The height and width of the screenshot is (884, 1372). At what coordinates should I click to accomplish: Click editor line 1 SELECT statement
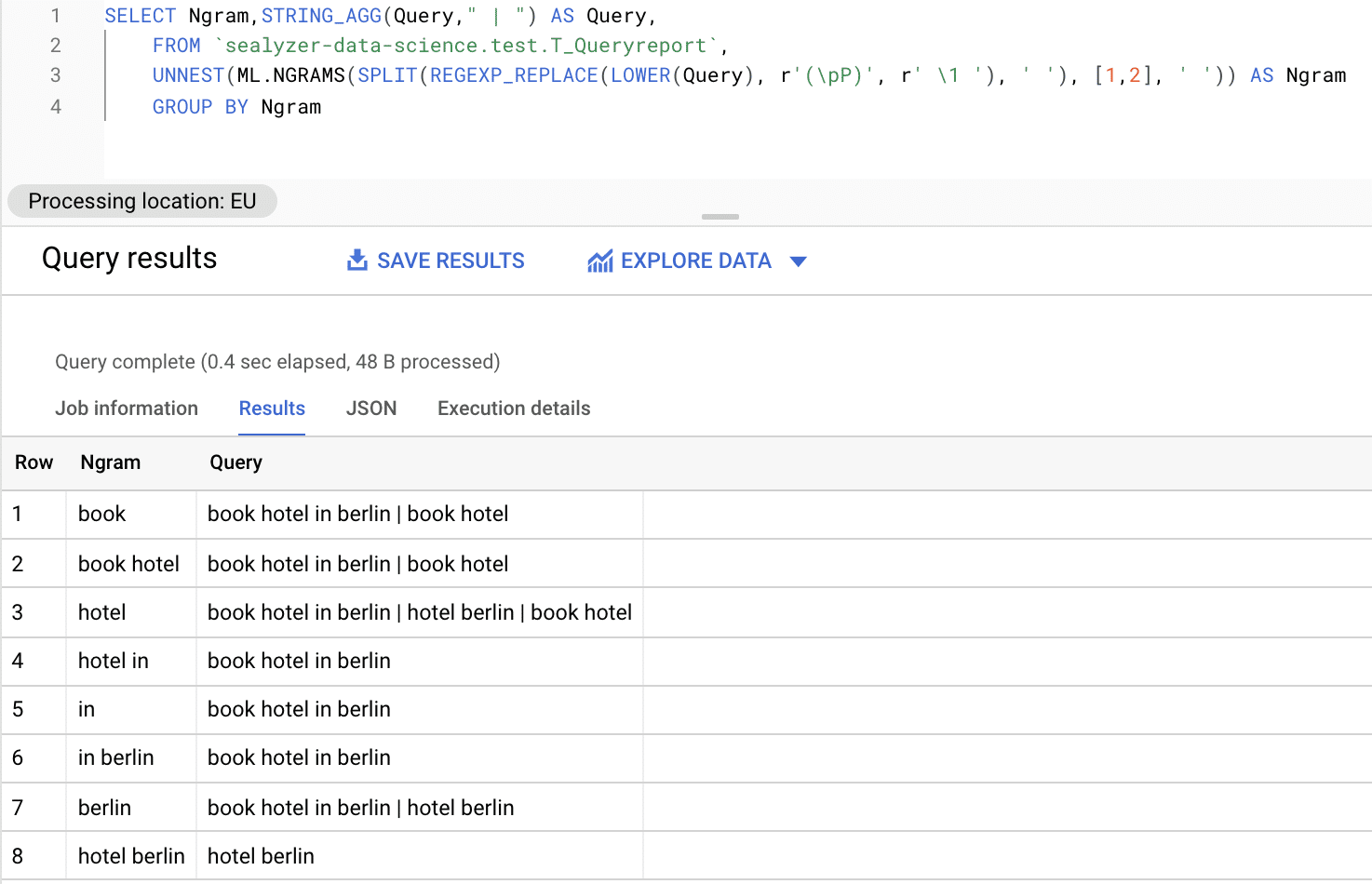point(381,16)
